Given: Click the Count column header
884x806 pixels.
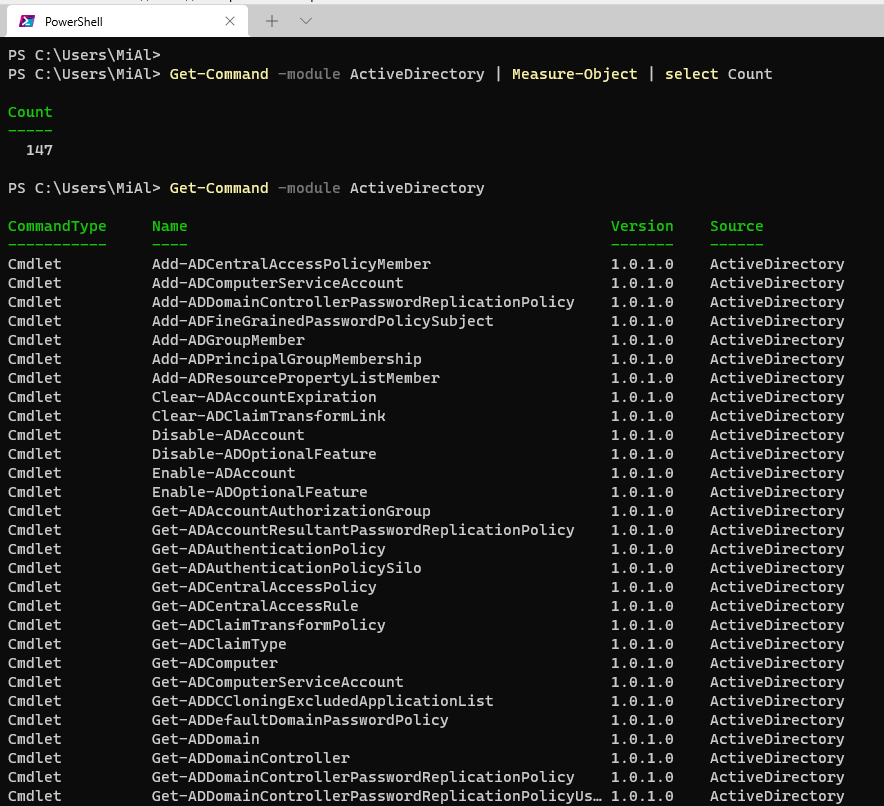Looking at the screenshot, I should pyautogui.click(x=30, y=112).
